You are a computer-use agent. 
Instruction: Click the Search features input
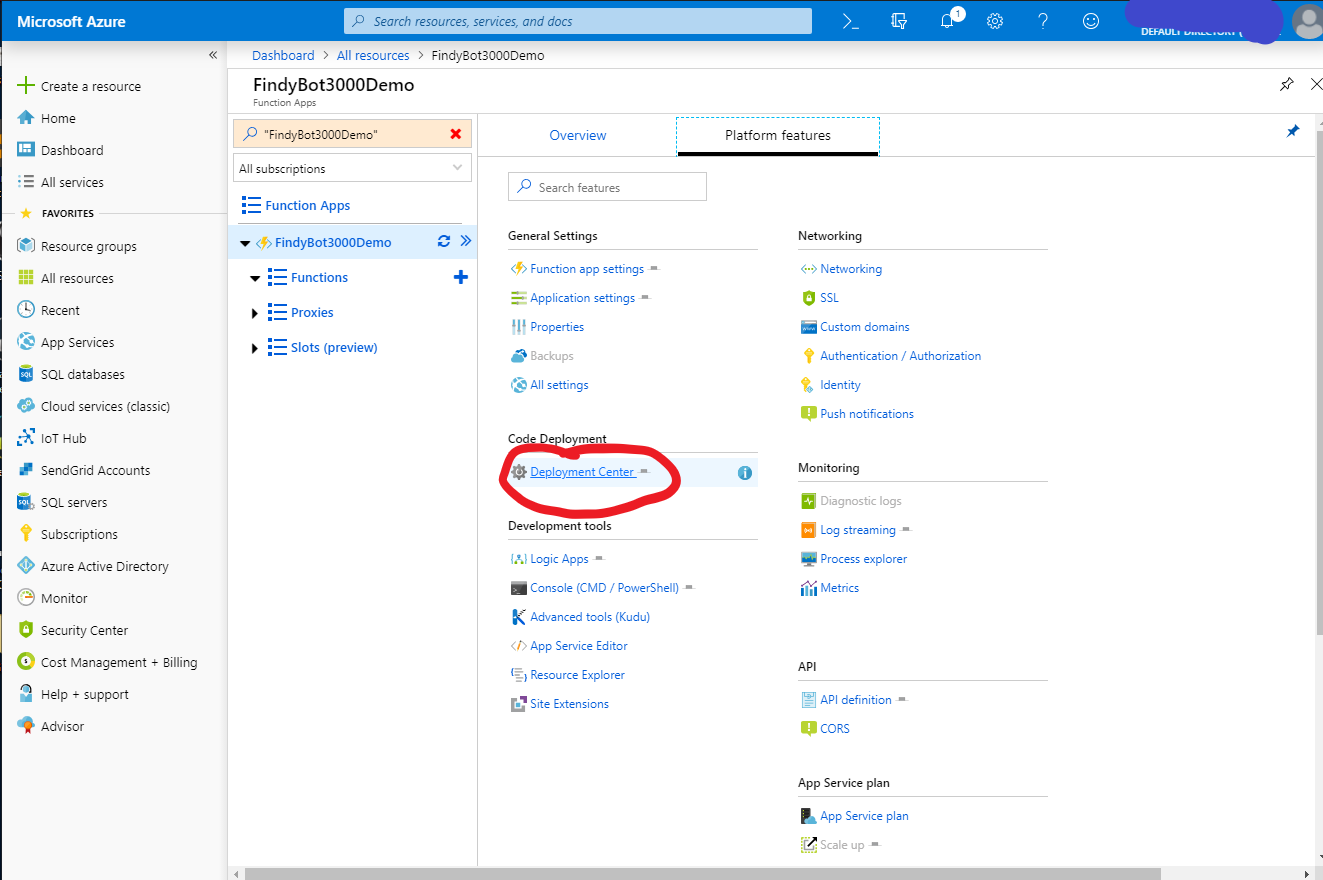(x=607, y=187)
